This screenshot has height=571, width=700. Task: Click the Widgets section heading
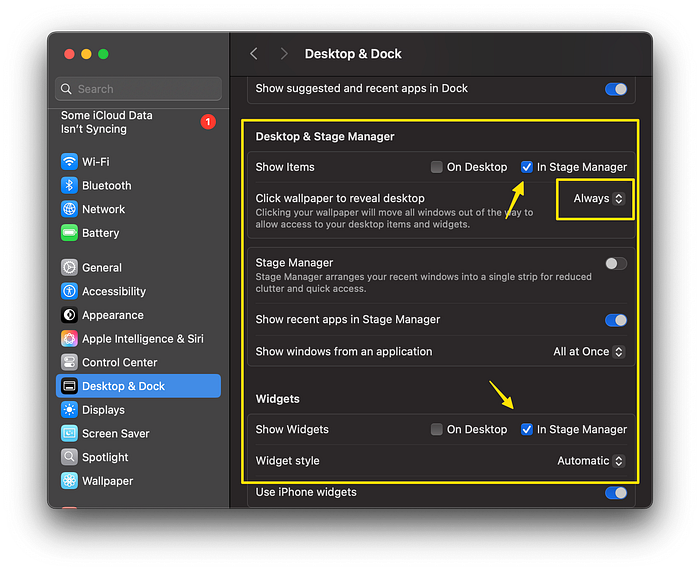pos(277,399)
